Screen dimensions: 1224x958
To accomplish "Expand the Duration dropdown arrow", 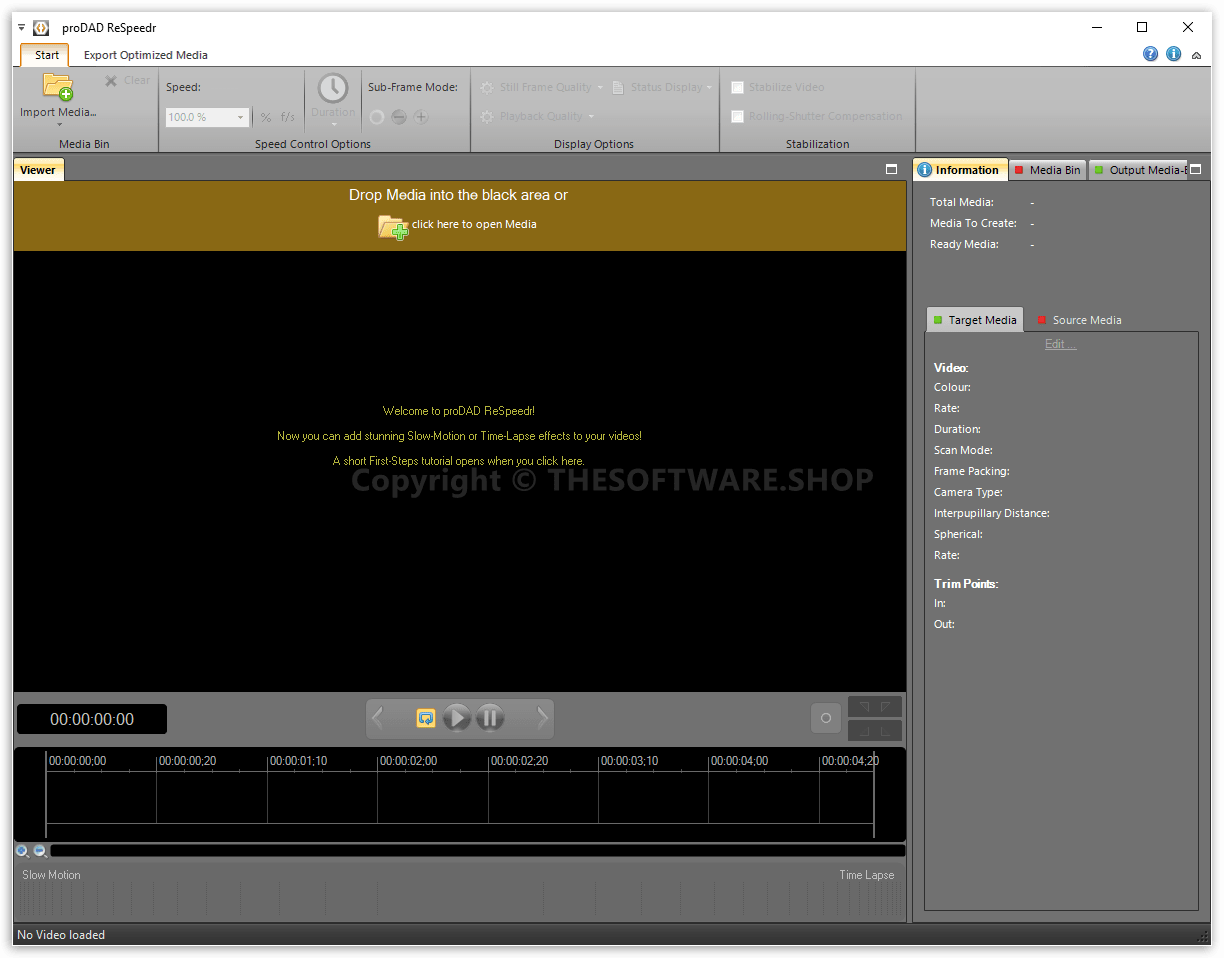I will [333, 125].
